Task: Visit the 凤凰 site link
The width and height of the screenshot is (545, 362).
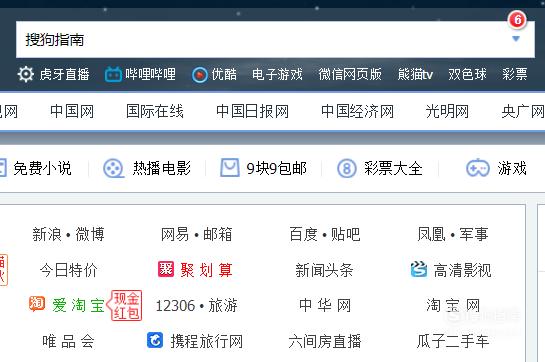Action: (431, 234)
